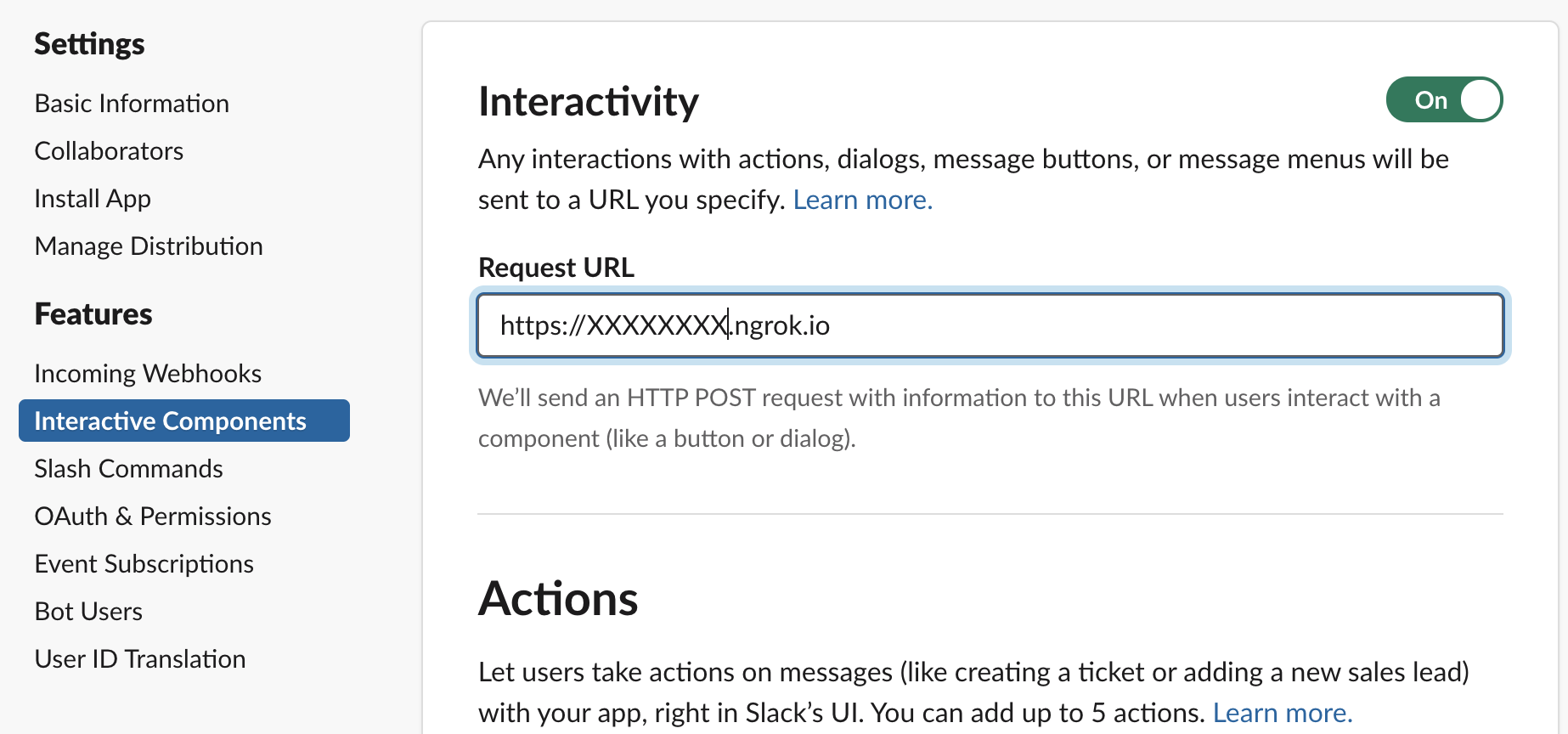The height and width of the screenshot is (734, 1568).
Task: Click the Actions section heading
Action: [558, 599]
